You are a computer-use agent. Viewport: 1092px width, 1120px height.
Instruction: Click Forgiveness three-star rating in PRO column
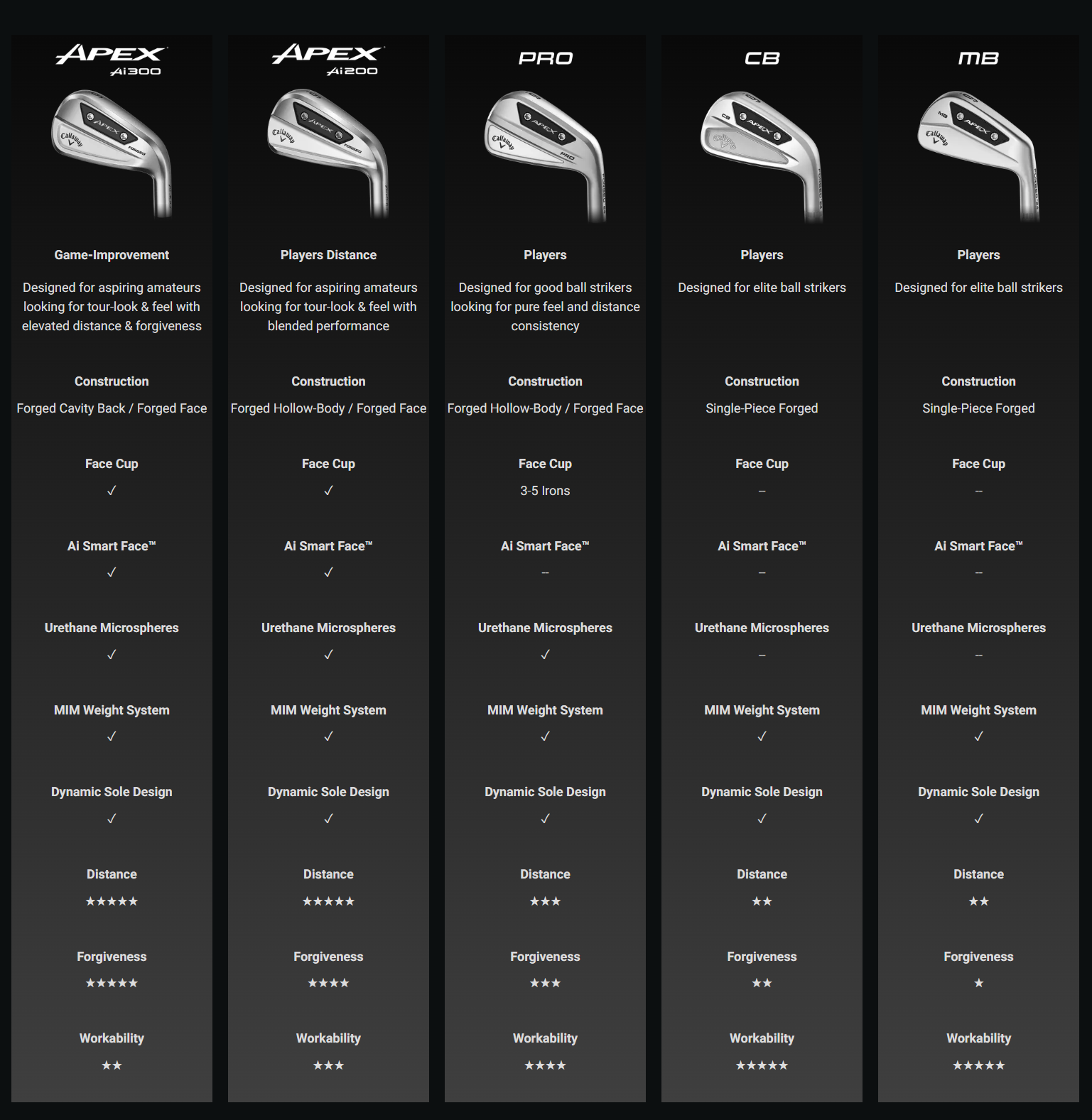click(x=545, y=983)
